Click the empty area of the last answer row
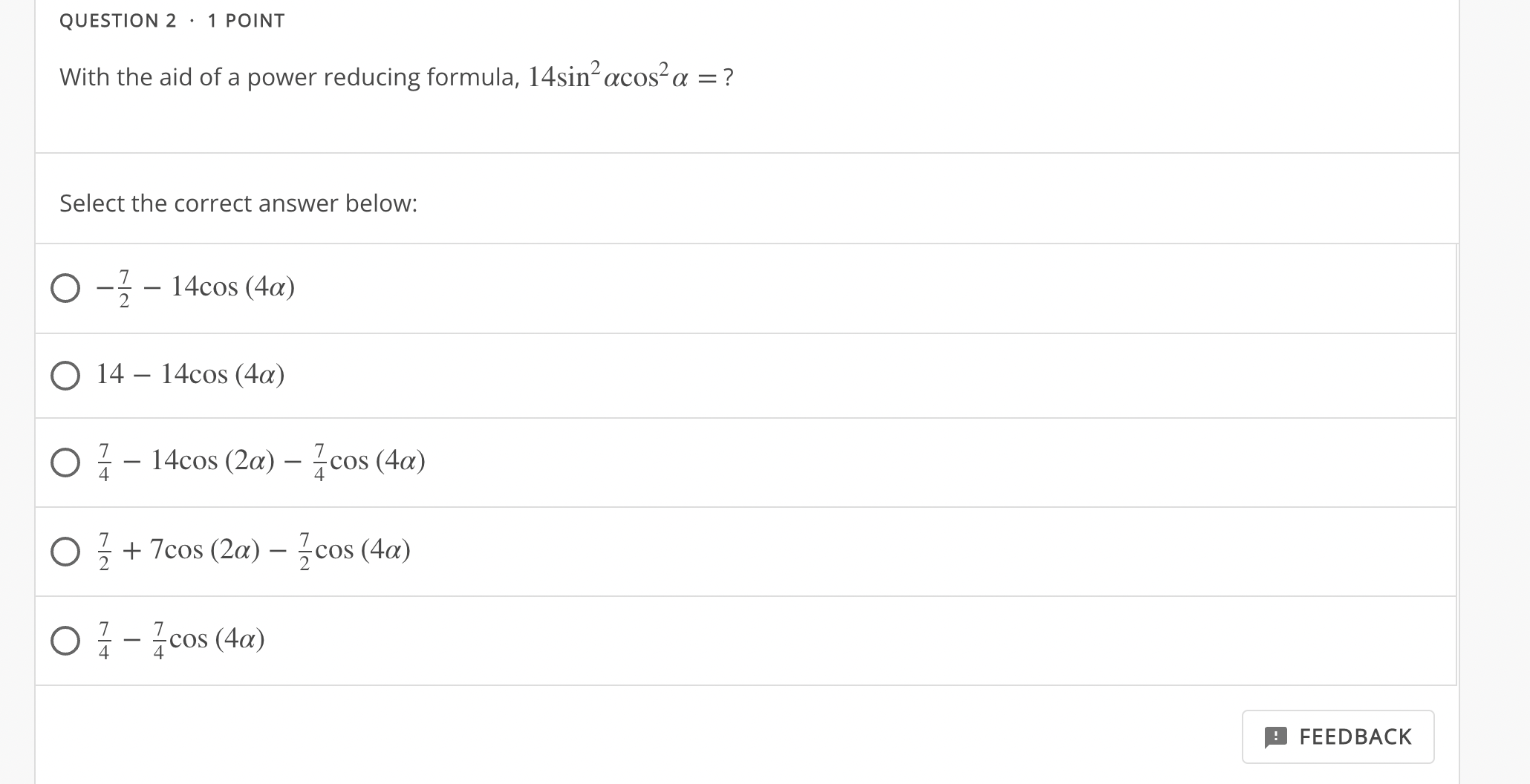This screenshot has width=1530, height=784. pos(862,641)
